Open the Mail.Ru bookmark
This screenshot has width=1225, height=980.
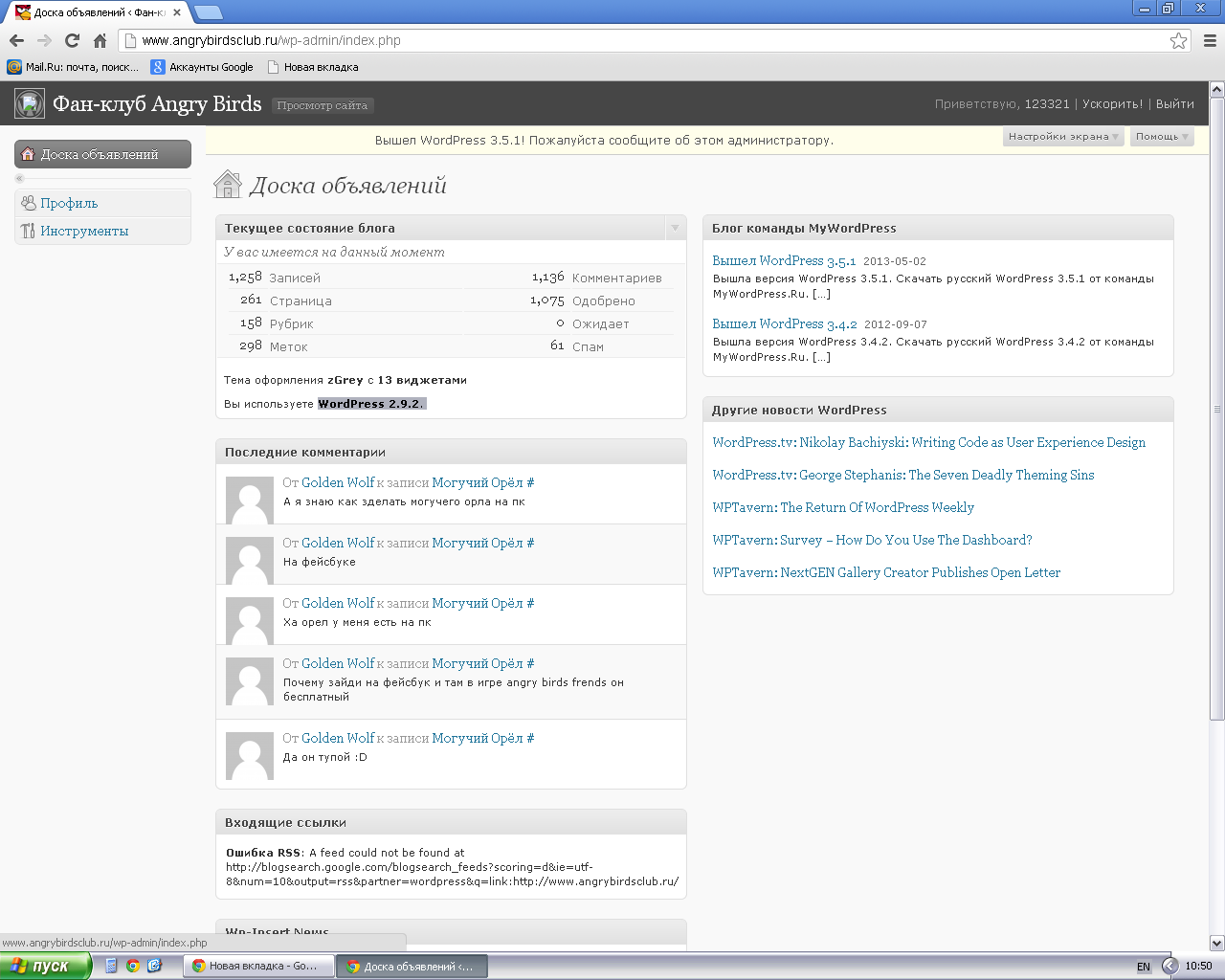[x=73, y=67]
